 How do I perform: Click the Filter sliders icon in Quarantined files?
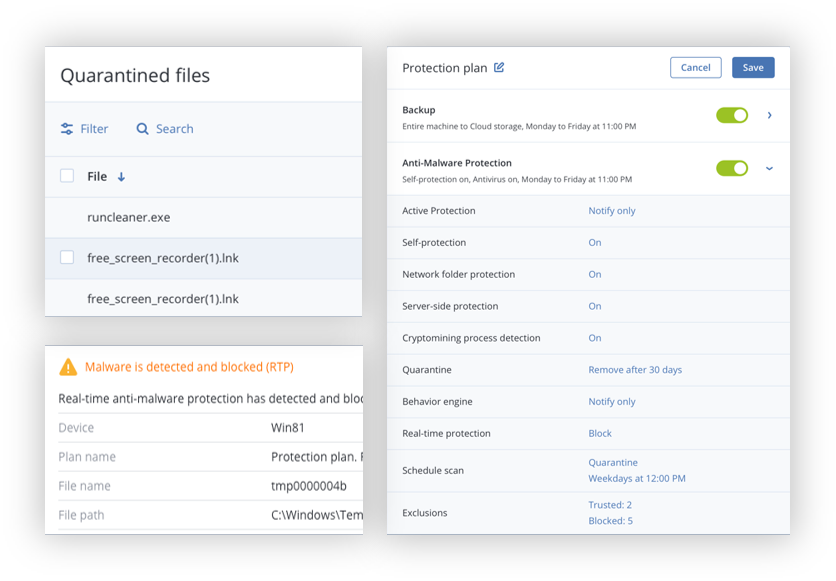[x=67, y=128]
